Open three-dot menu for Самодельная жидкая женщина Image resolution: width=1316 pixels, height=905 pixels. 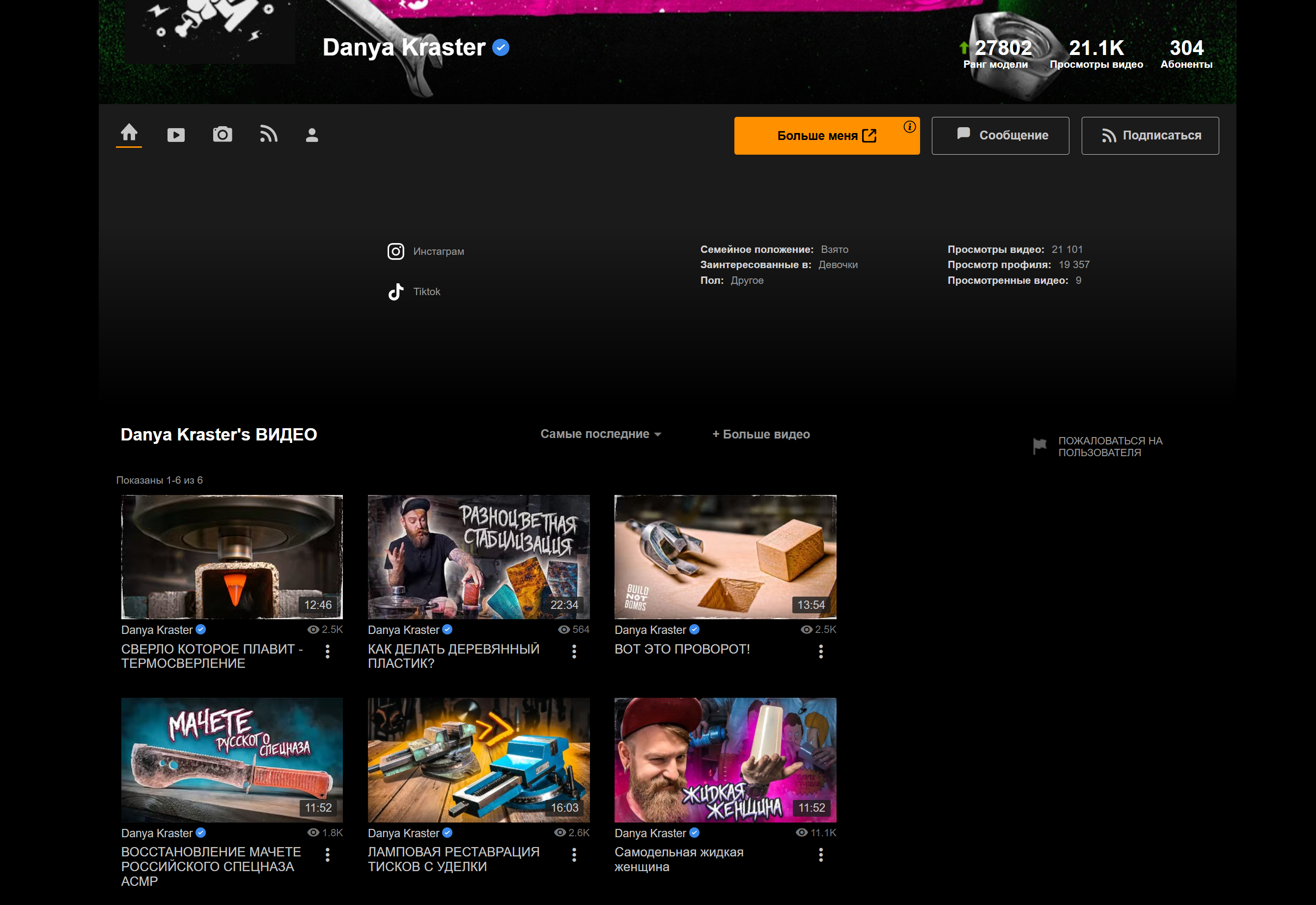[x=821, y=854]
